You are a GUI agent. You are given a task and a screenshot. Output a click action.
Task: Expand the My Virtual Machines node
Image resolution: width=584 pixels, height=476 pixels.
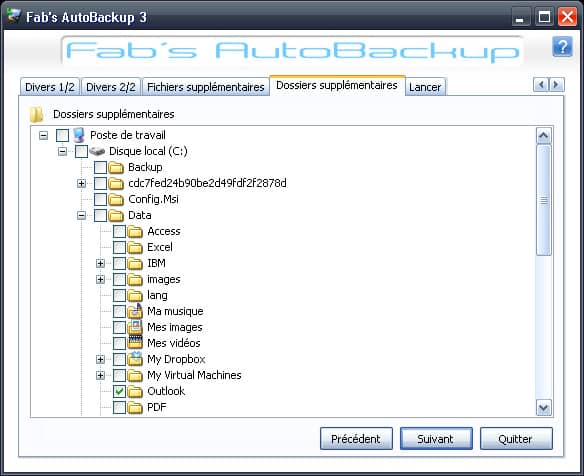[x=100, y=375]
